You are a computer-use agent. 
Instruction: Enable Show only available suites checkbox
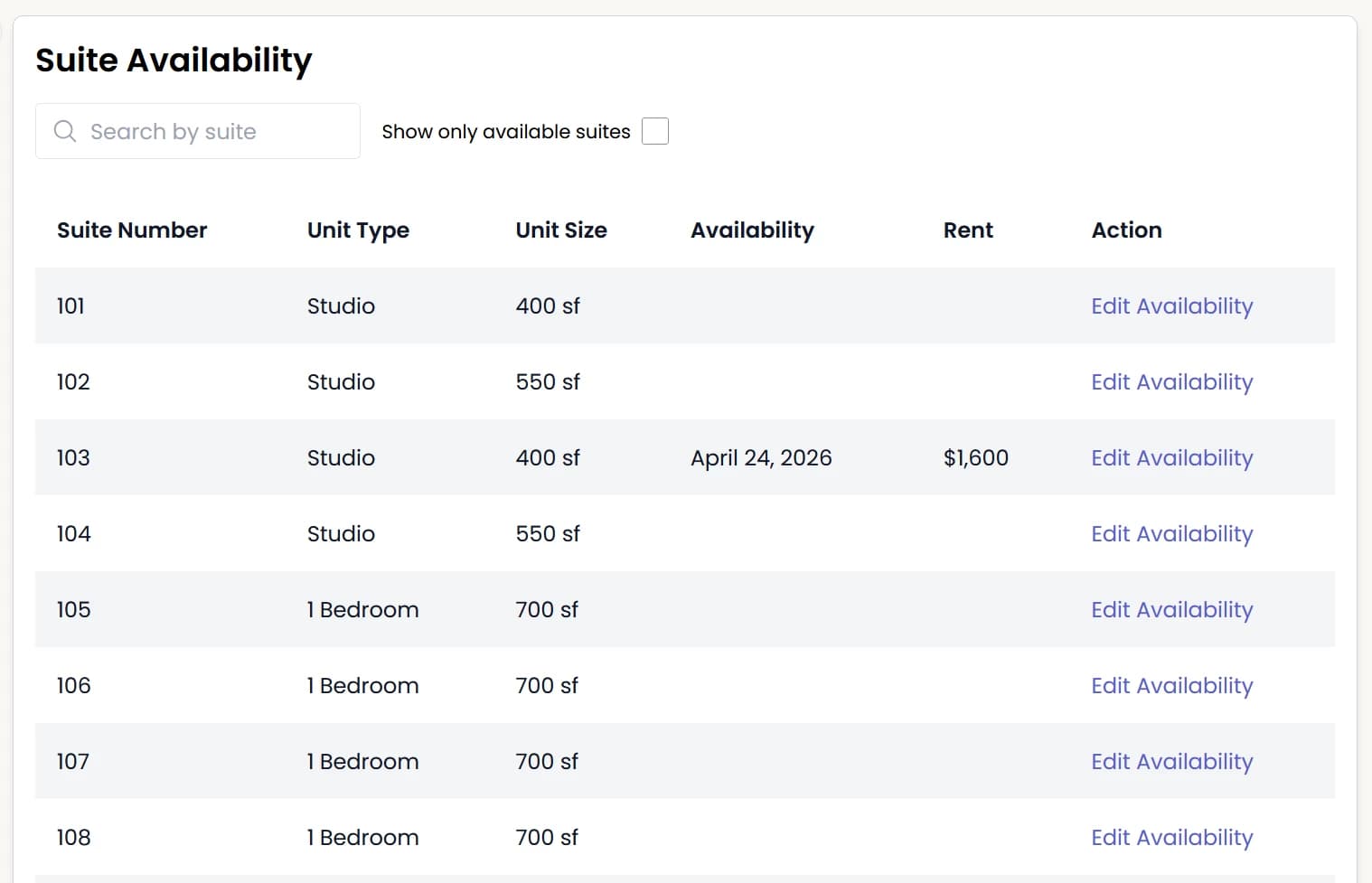click(654, 131)
